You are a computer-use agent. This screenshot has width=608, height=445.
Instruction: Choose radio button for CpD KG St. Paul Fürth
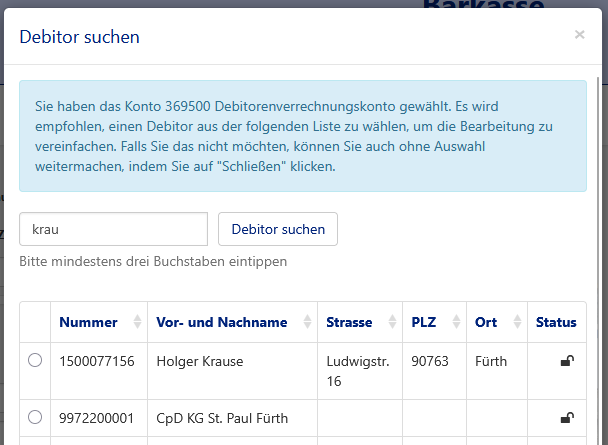[35, 417]
